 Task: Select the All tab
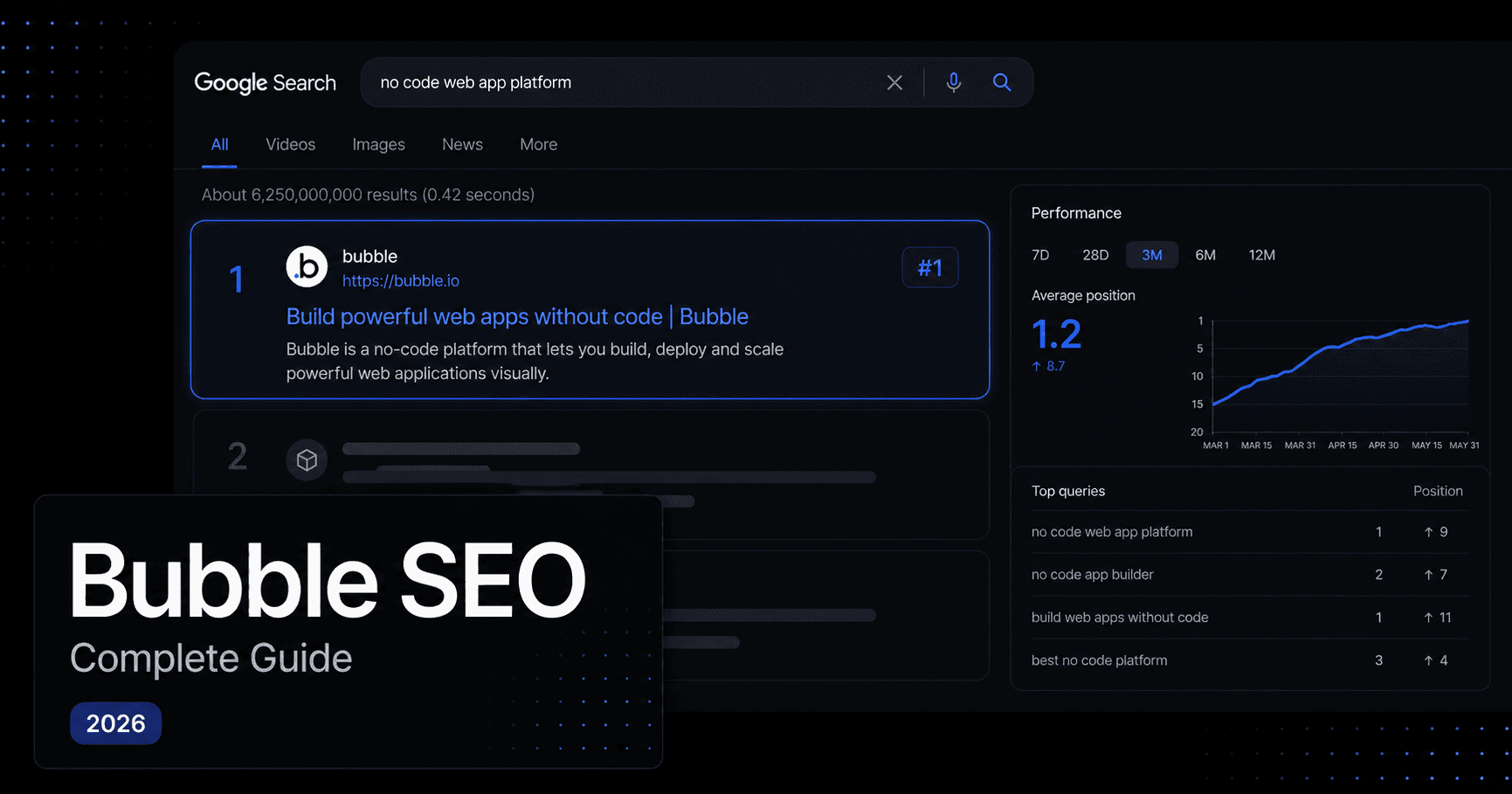219,145
